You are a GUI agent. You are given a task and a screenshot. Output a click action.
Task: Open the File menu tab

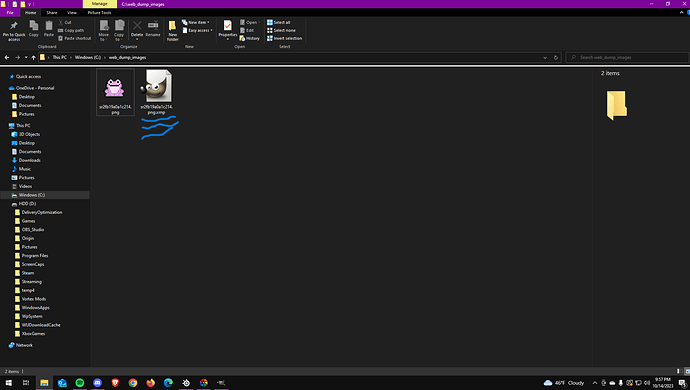[10, 13]
